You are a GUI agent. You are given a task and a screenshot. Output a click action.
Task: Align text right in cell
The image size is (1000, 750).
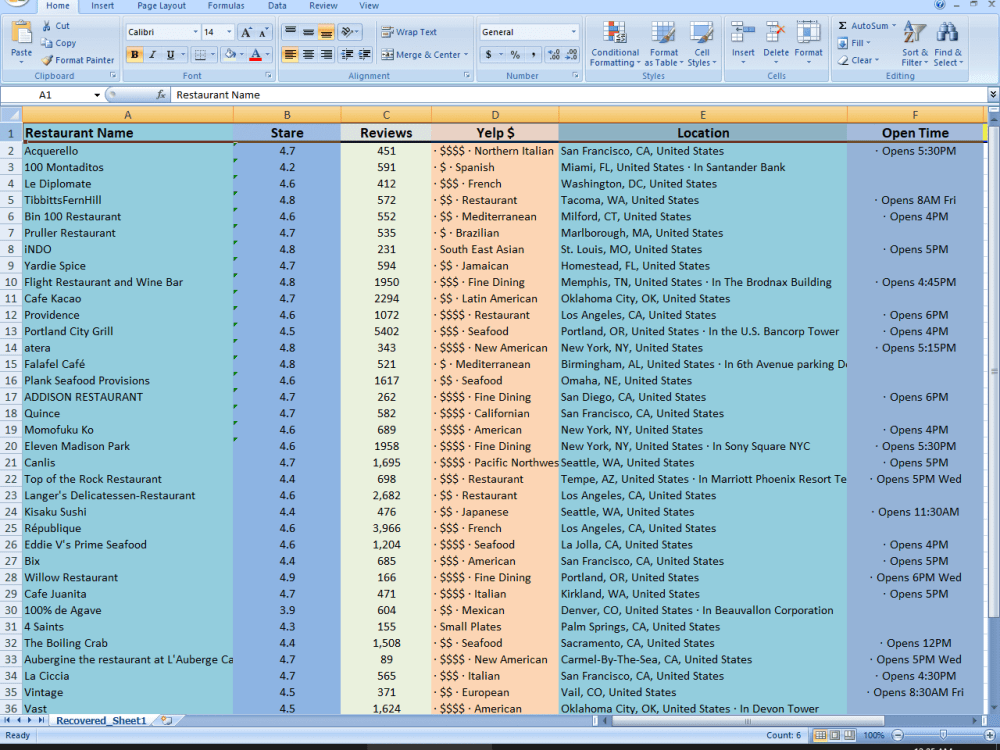(x=326, y=55)
